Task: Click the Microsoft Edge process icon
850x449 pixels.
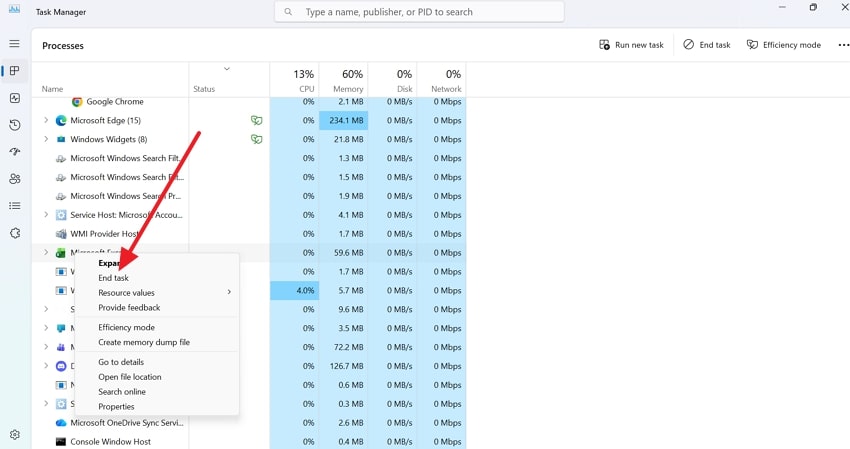Action: pyautogui.click(x=61, y=120)
